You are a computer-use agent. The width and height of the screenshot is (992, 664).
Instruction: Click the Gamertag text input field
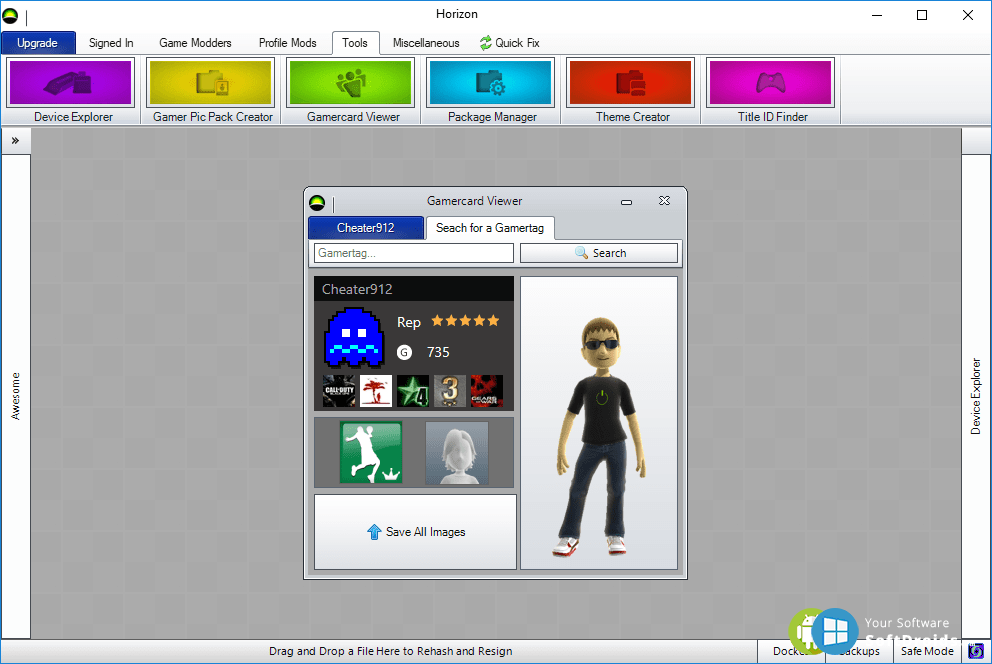click(x=413, y=254)
